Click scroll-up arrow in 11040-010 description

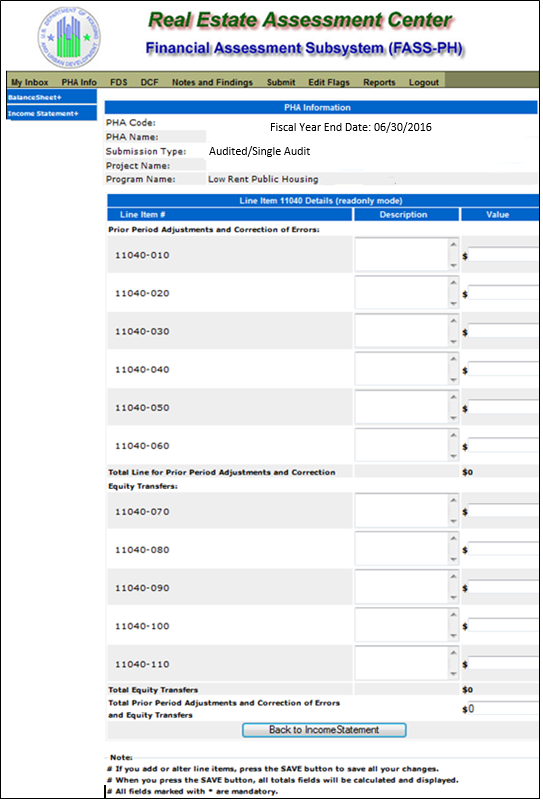point(453,244)
